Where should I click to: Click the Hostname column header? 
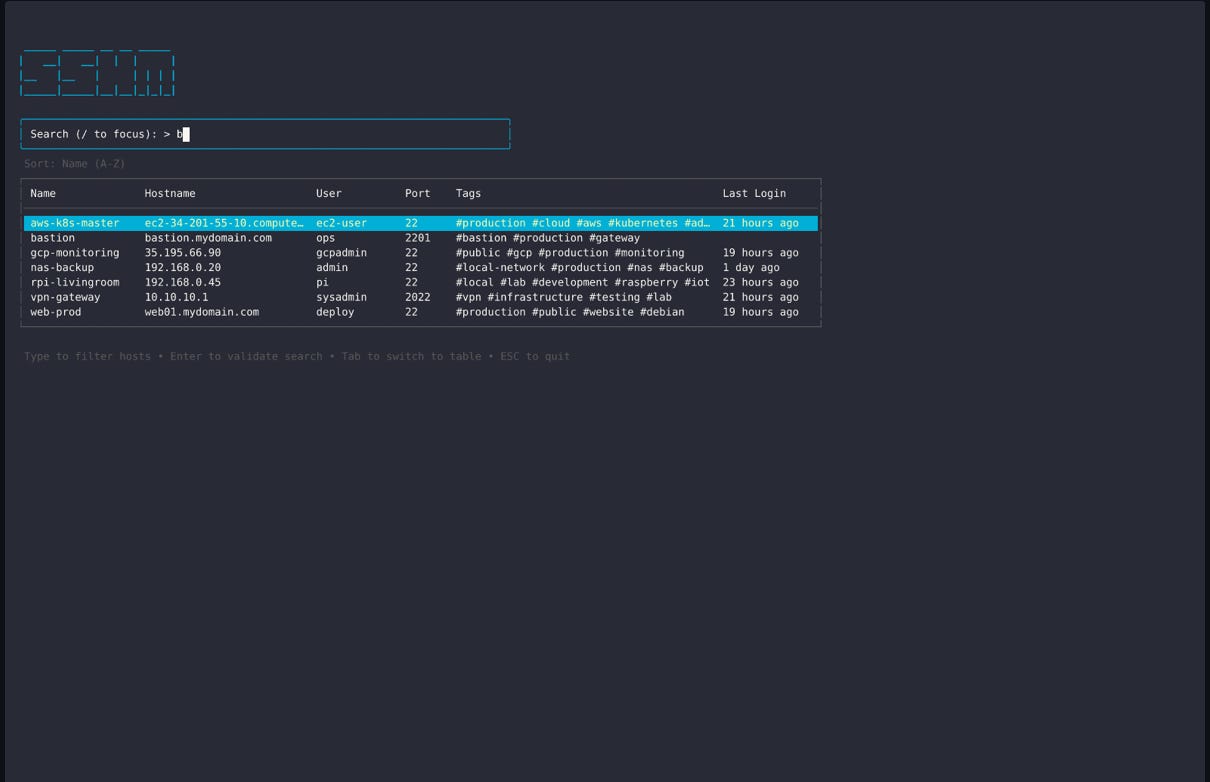coord(170,193)
